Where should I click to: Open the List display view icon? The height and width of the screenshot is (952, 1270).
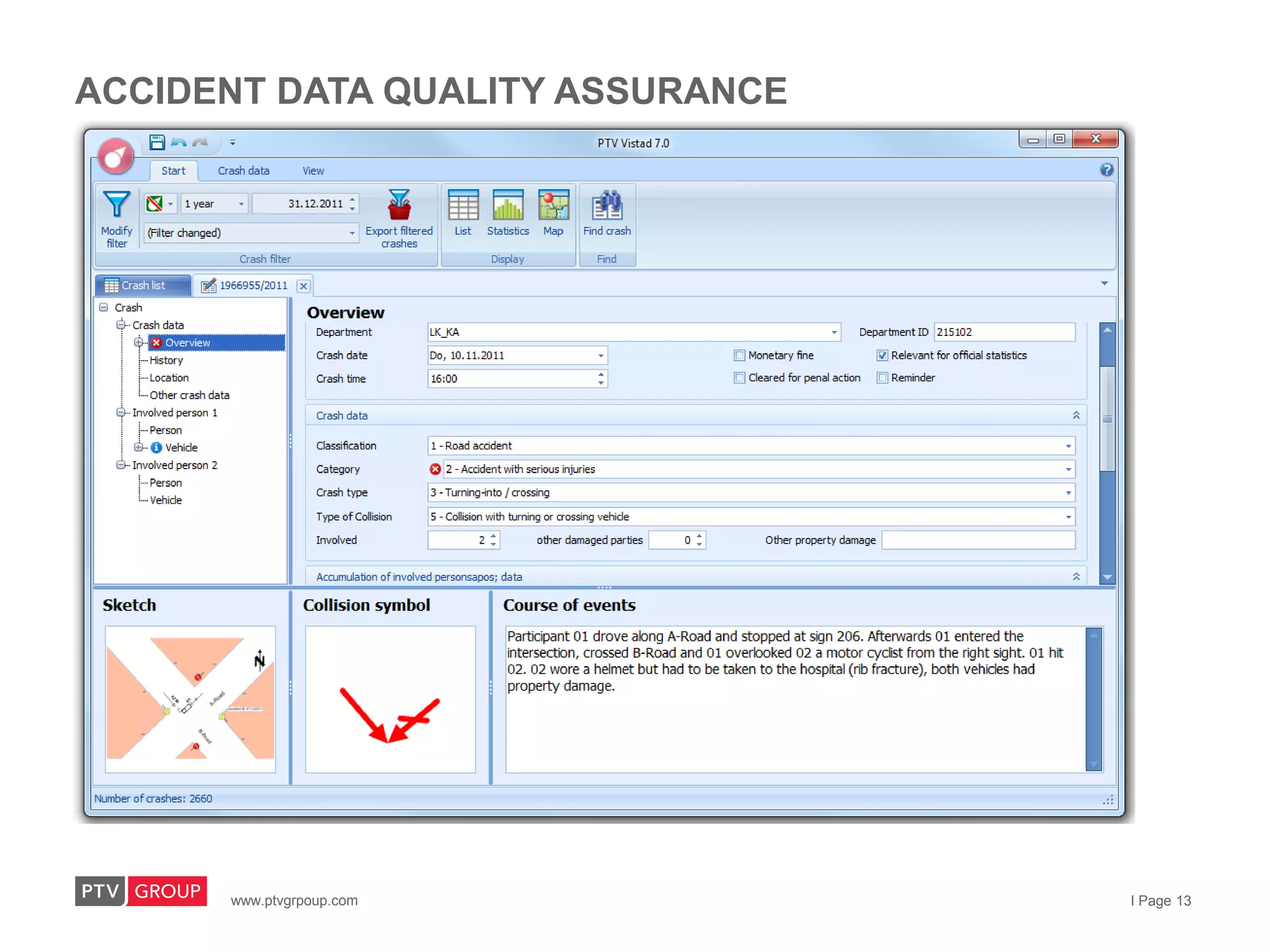463,205
